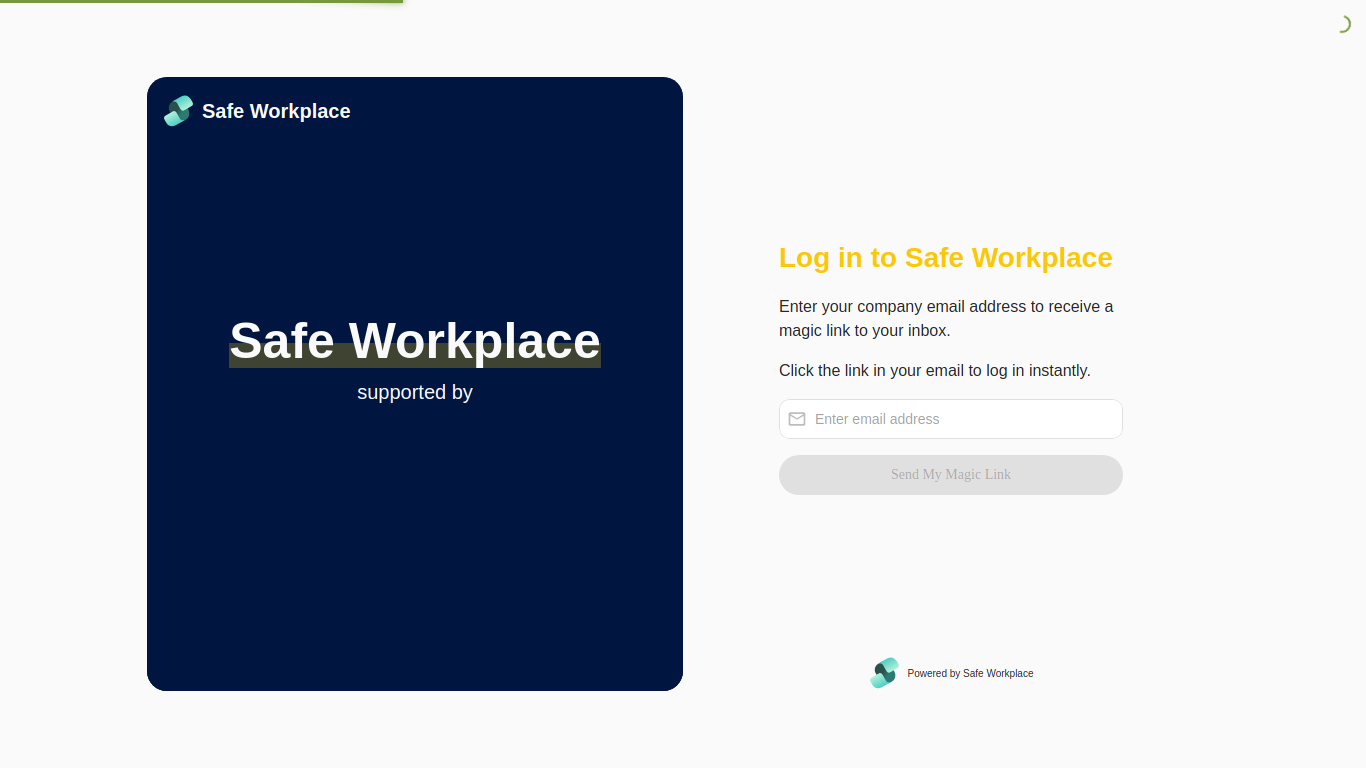Click the Powered by Safe Workplace text

[x=970, y=674]
